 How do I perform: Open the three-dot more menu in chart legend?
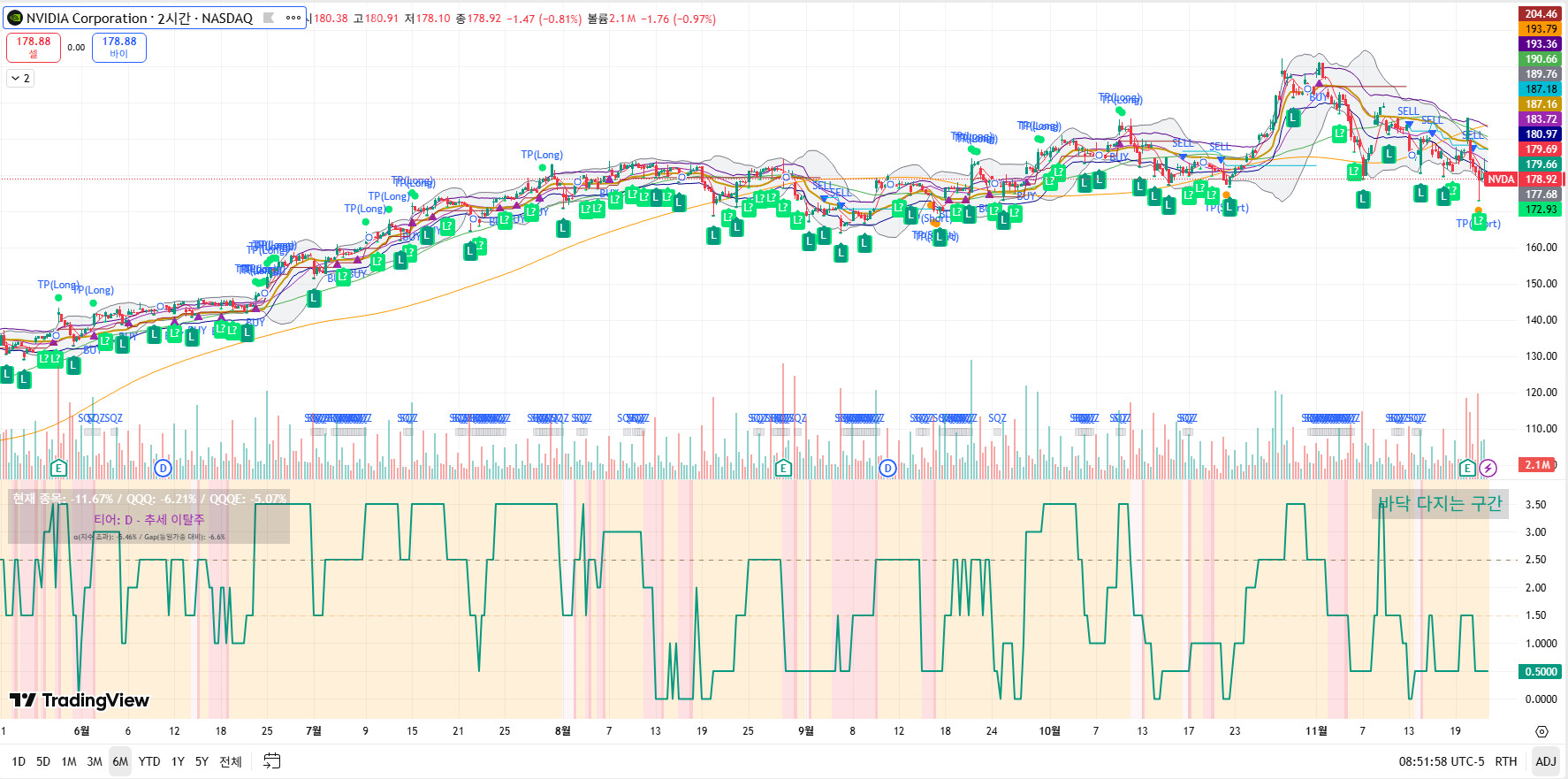(293, 19)
